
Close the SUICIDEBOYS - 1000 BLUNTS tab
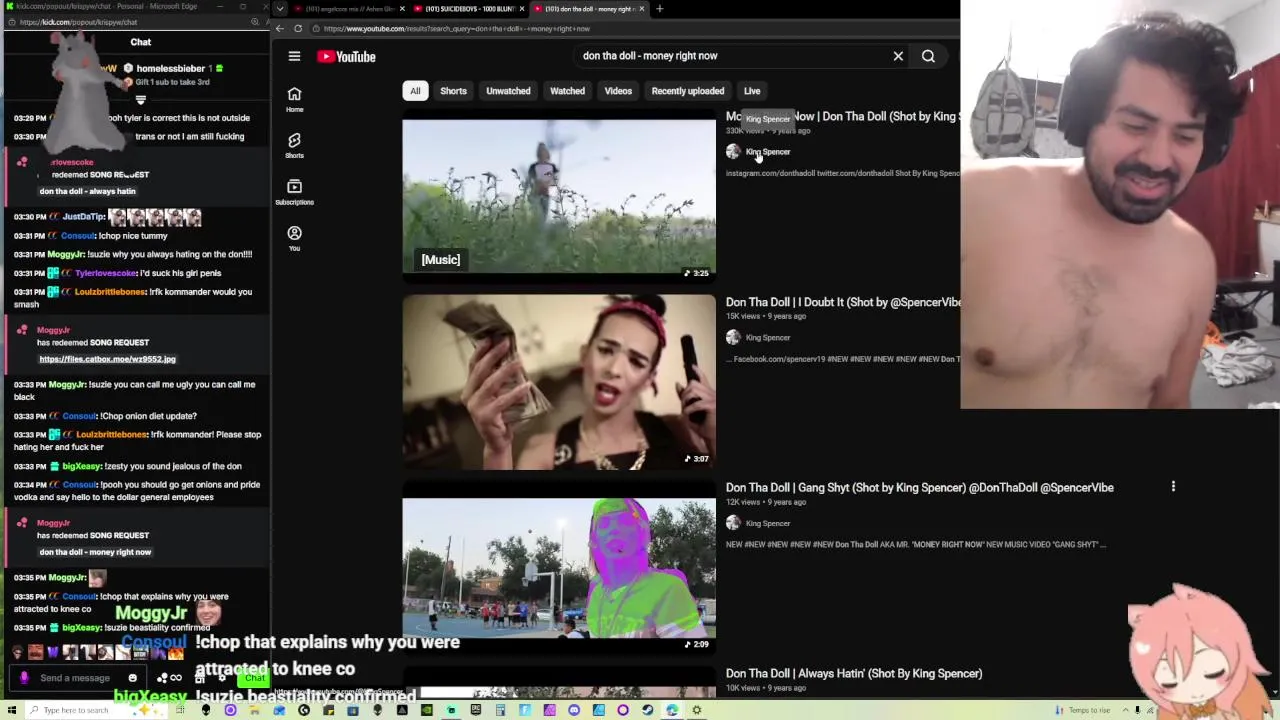[522, 9]
